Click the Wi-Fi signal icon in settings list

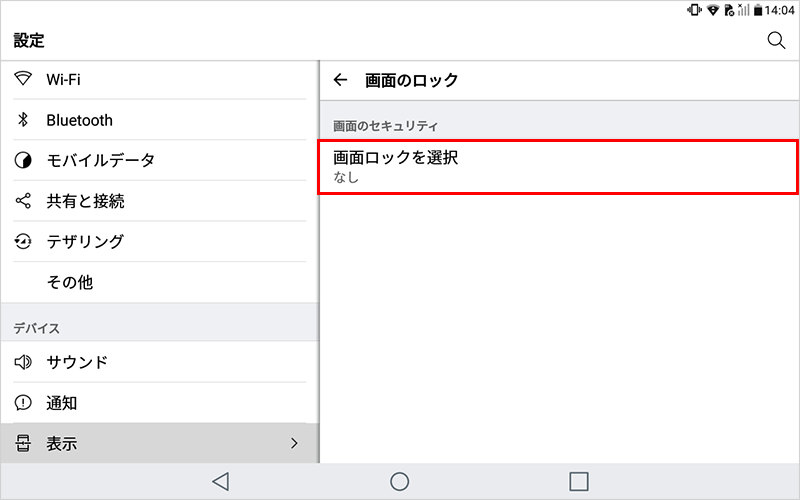23,79
